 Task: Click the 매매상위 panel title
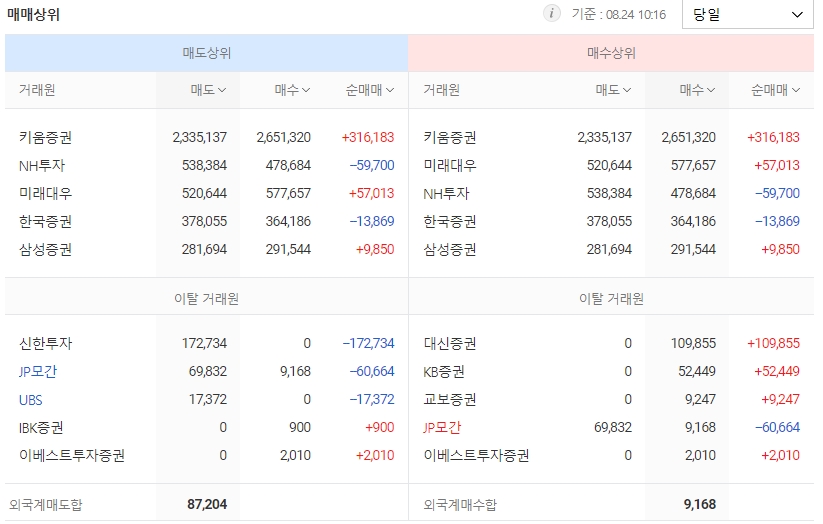pos(33,14)
